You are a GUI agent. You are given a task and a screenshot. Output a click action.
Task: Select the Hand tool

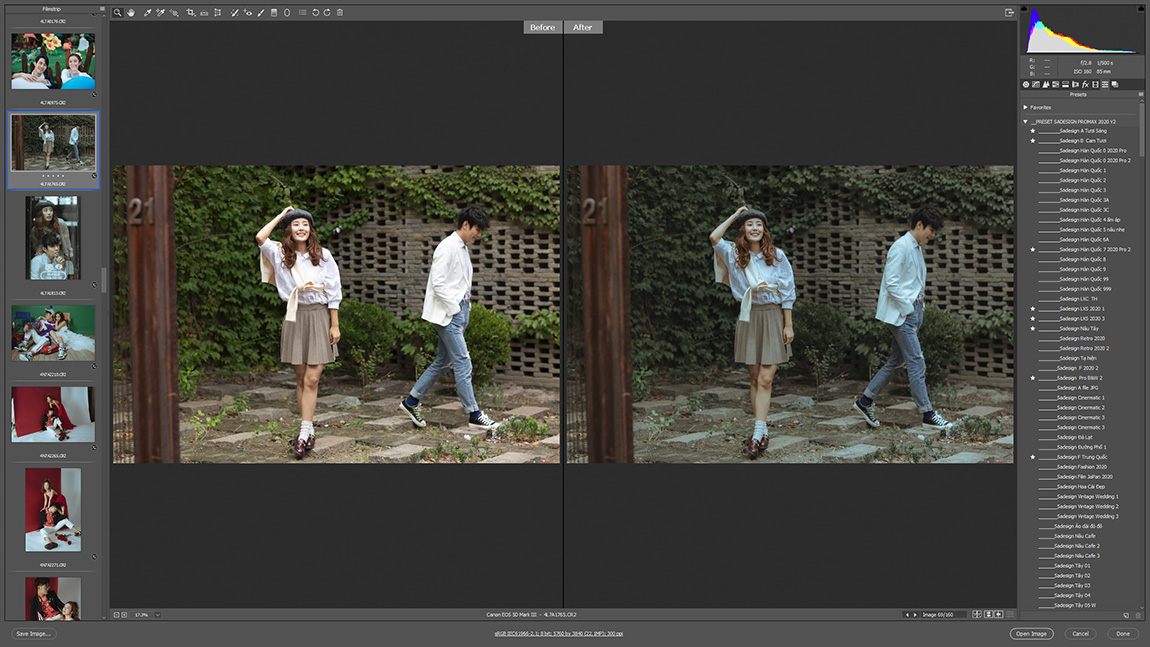131,13
